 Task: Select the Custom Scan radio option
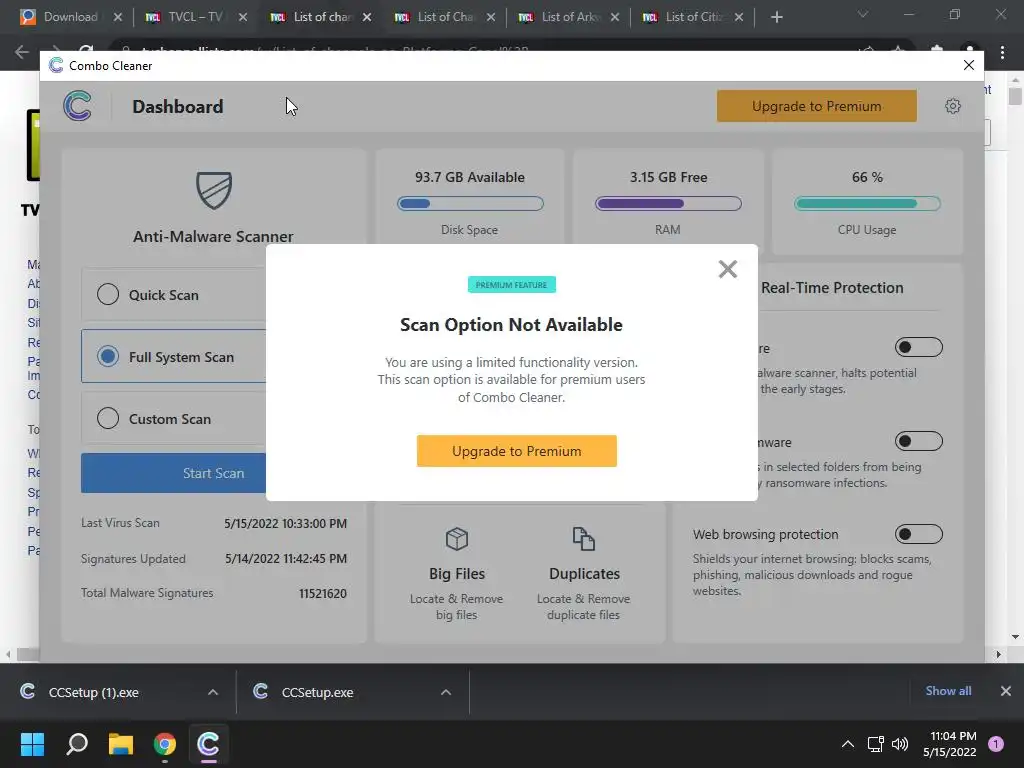pos(108,418)
